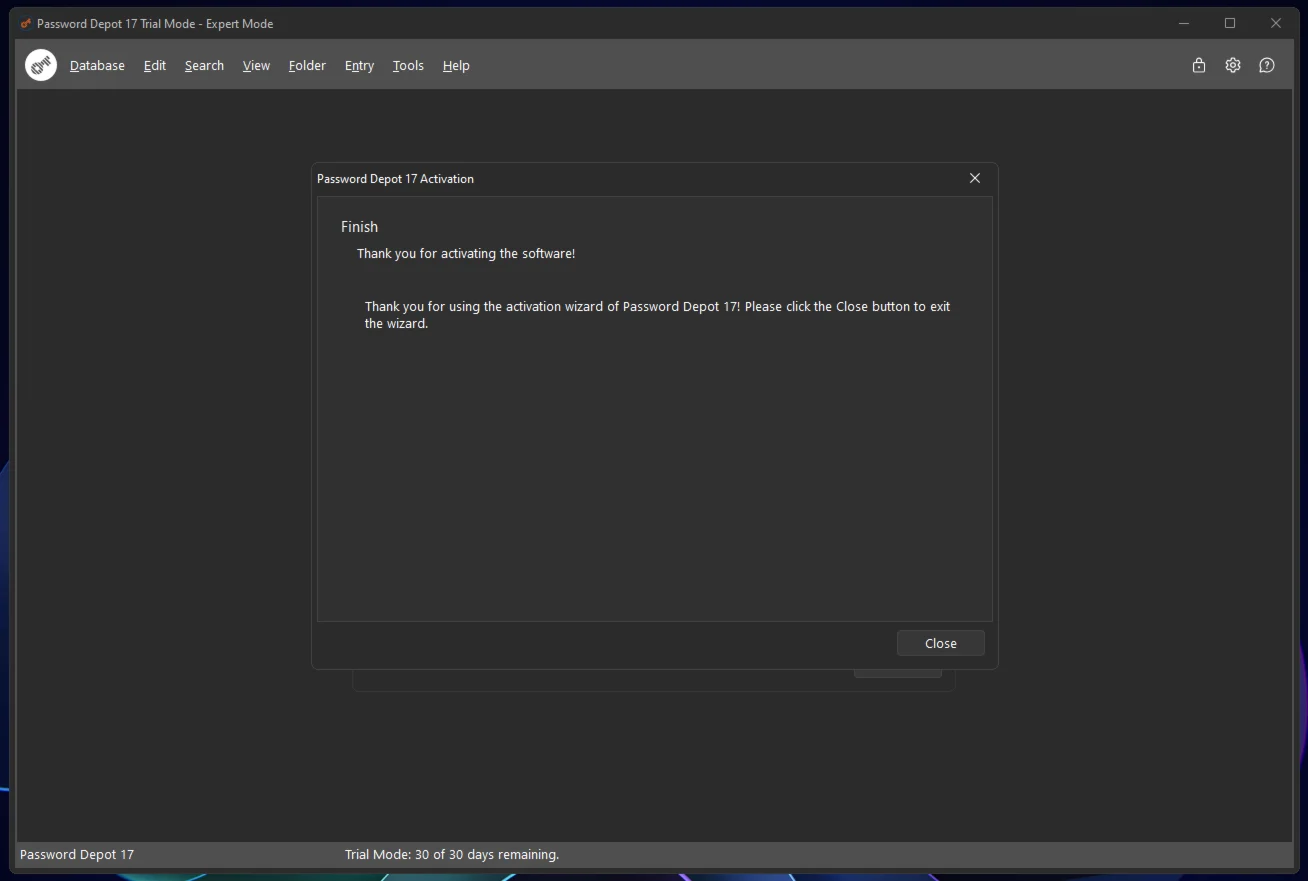Close the main Password Depot window
This screenshot has height=881, width=1308.
click(x=1276, y=23)
